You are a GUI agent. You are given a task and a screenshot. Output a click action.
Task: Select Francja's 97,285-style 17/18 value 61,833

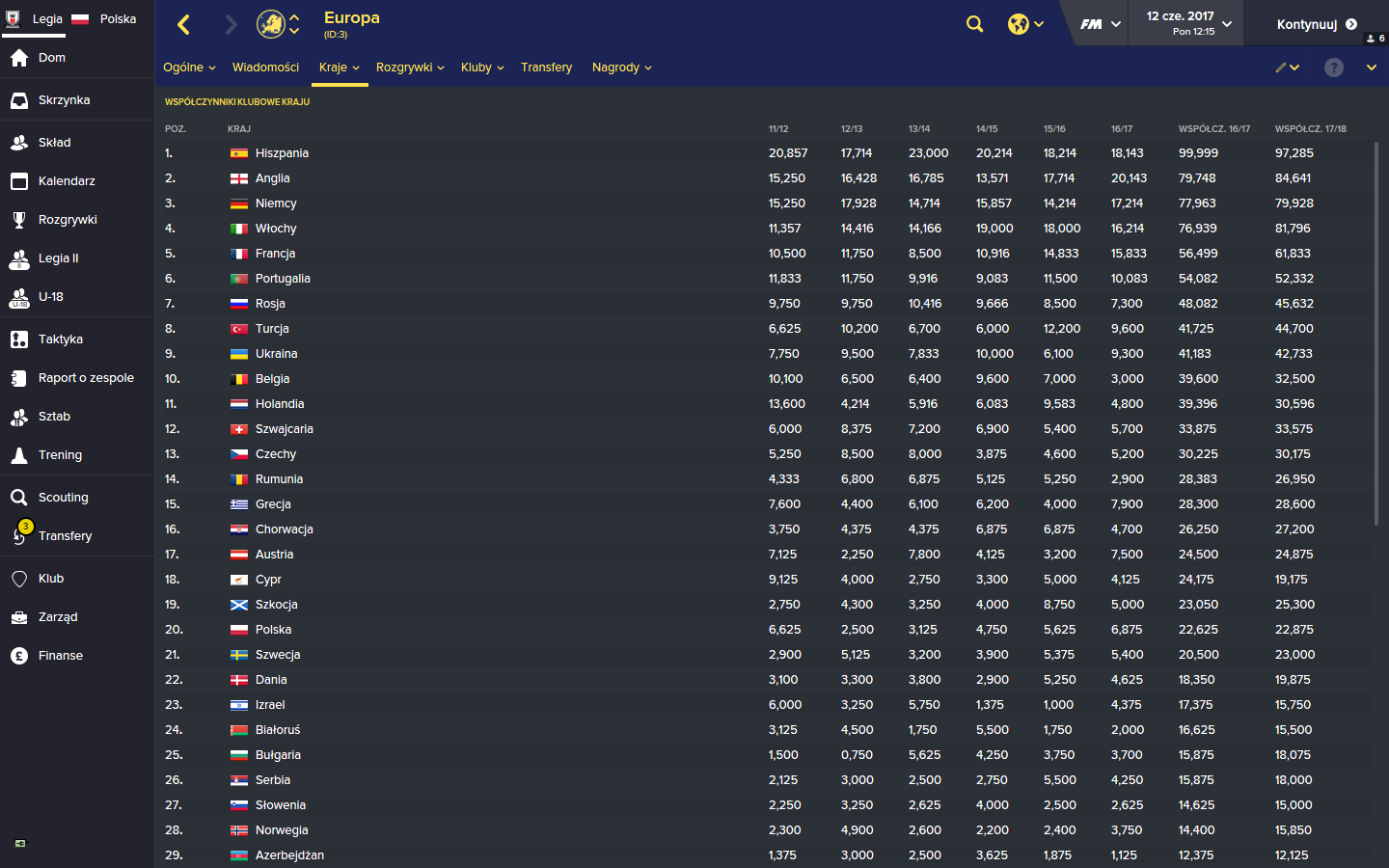[1294, 254]
